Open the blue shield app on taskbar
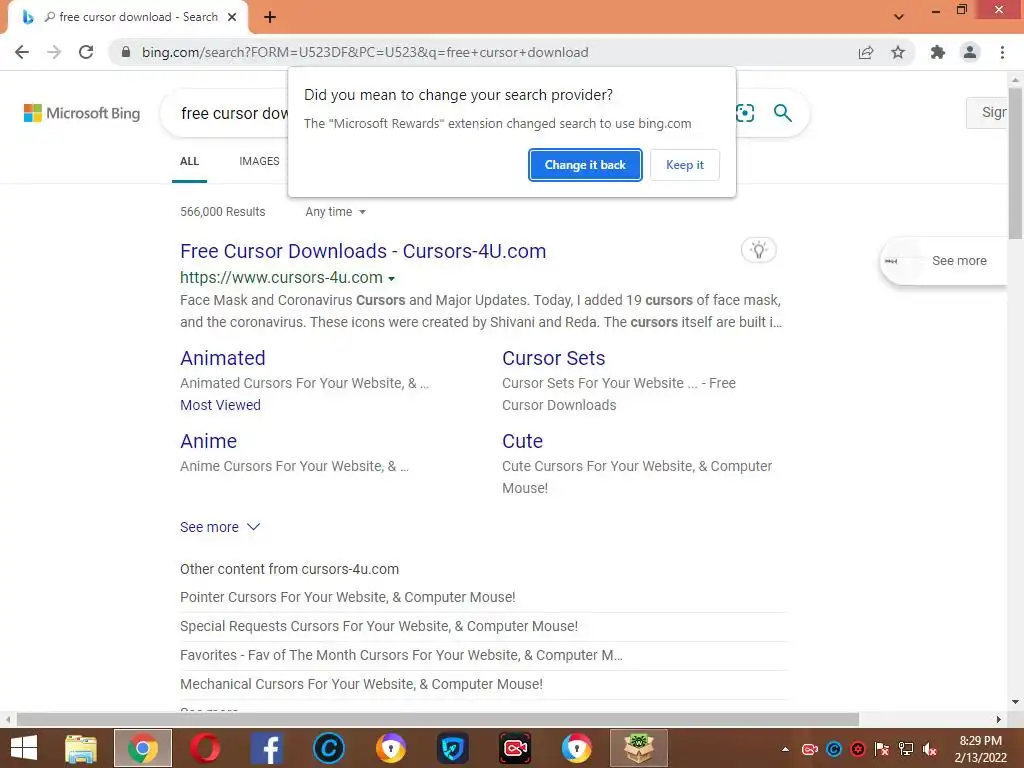Screen dimensions: 1024x768 coord(453,748)
